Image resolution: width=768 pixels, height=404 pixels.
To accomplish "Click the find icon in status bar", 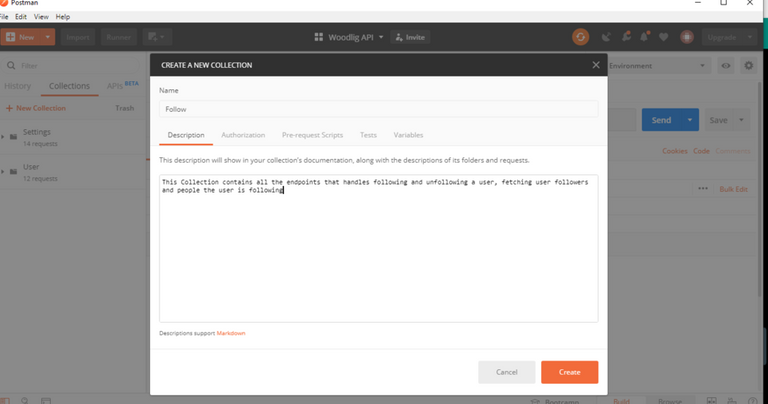I will click(x=24, y=401).
